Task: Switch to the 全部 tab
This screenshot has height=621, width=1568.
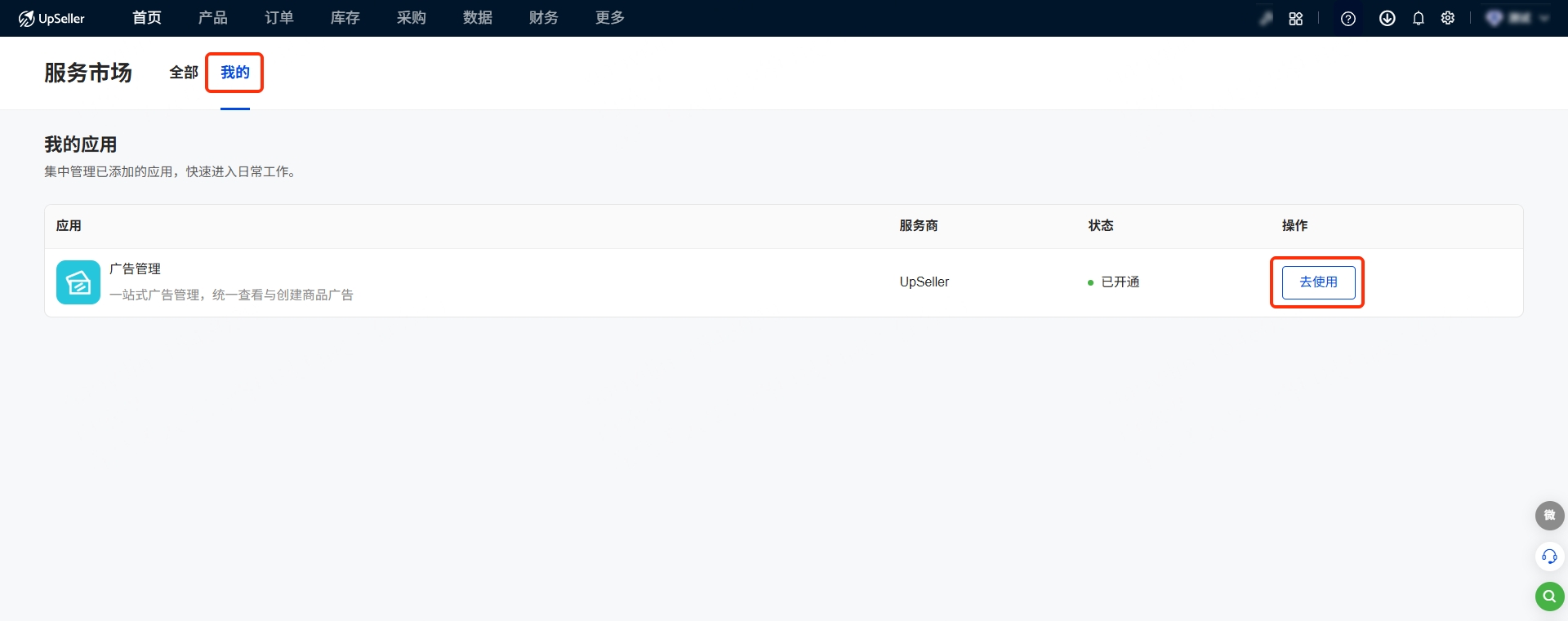Action: point(184,73)
